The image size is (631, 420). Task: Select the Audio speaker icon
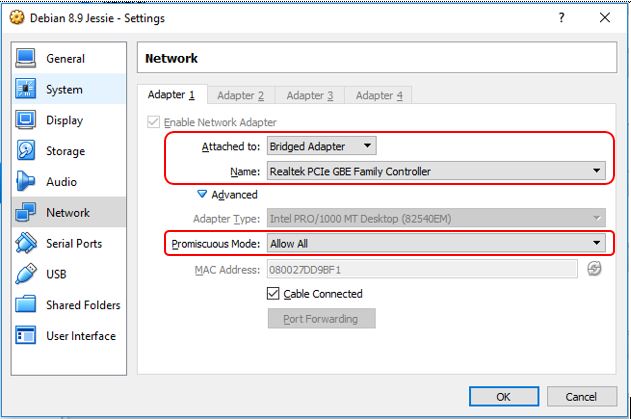pos(26,182)
